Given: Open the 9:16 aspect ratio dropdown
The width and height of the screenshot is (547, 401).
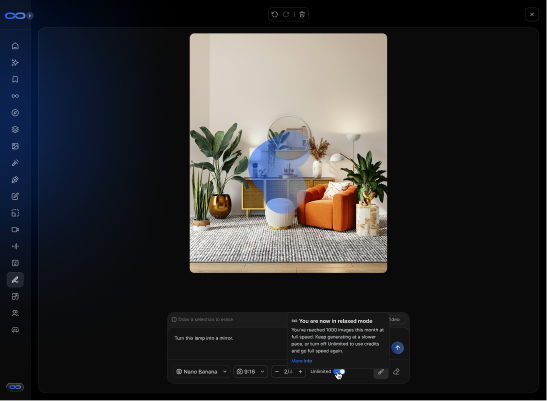Looking at the screenshot, I should (250, 372).
